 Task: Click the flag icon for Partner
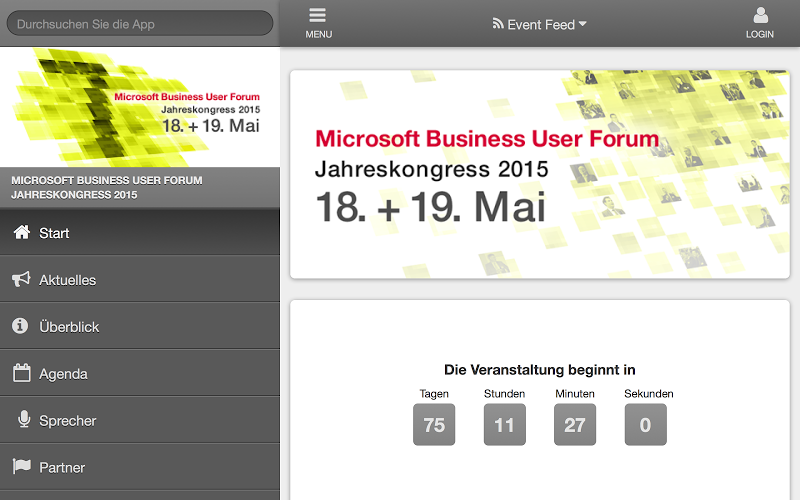21,467
